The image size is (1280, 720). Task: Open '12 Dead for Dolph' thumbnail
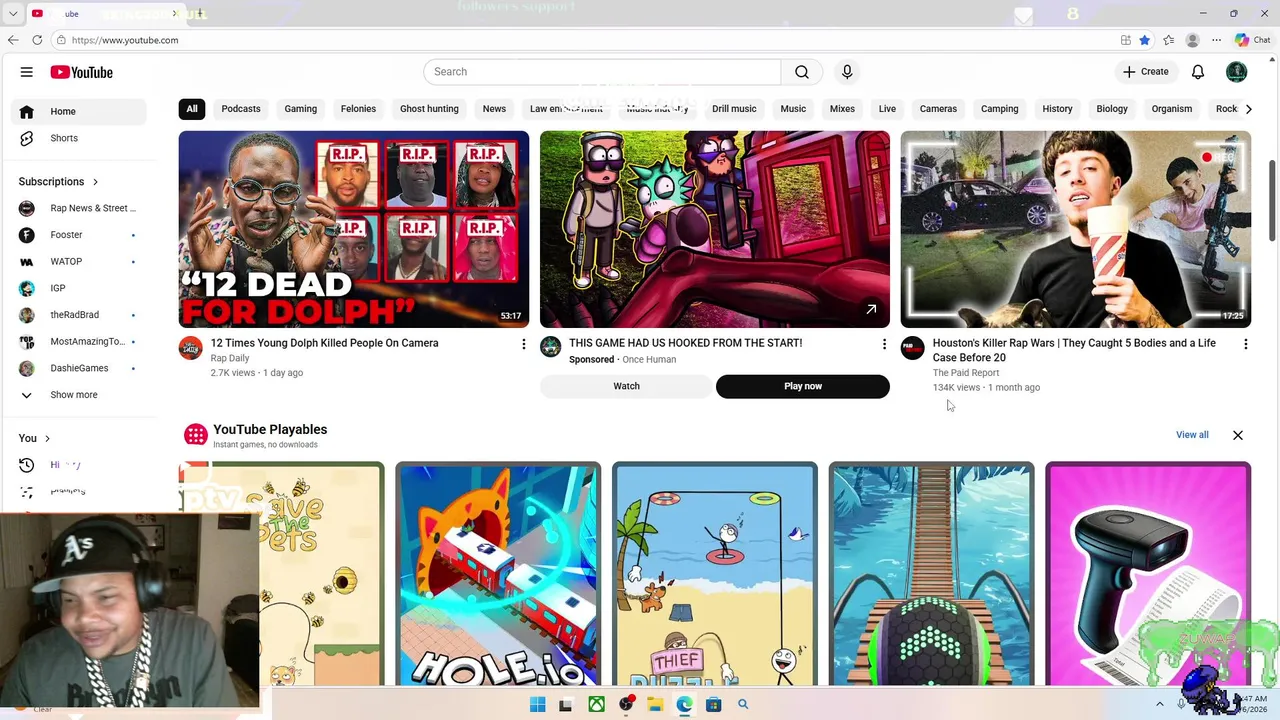[x=354, y=229]
